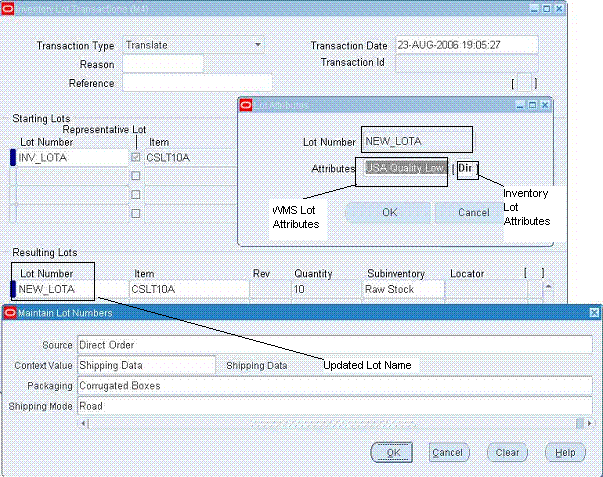
Task: Click the Clear button
Action: tap(507, 452)
